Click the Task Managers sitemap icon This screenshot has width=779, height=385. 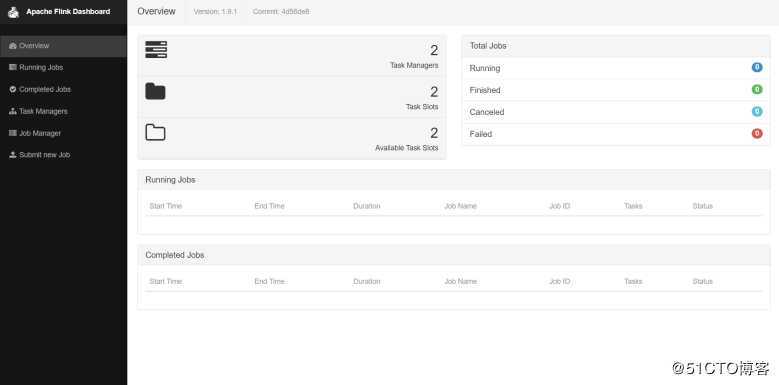13,111
